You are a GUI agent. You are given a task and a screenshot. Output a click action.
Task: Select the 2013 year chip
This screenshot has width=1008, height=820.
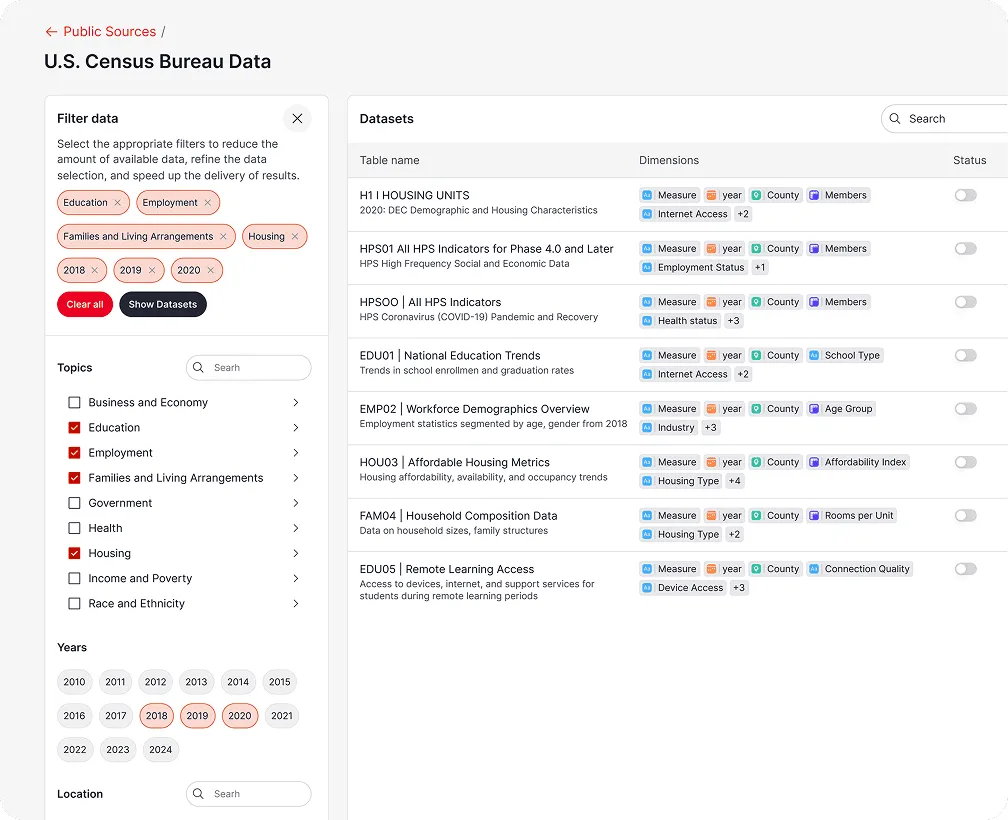click(x=196, y=682)
